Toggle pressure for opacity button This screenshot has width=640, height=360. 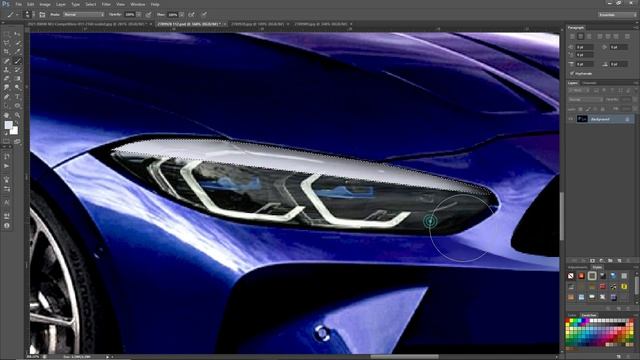coord(148,14)
